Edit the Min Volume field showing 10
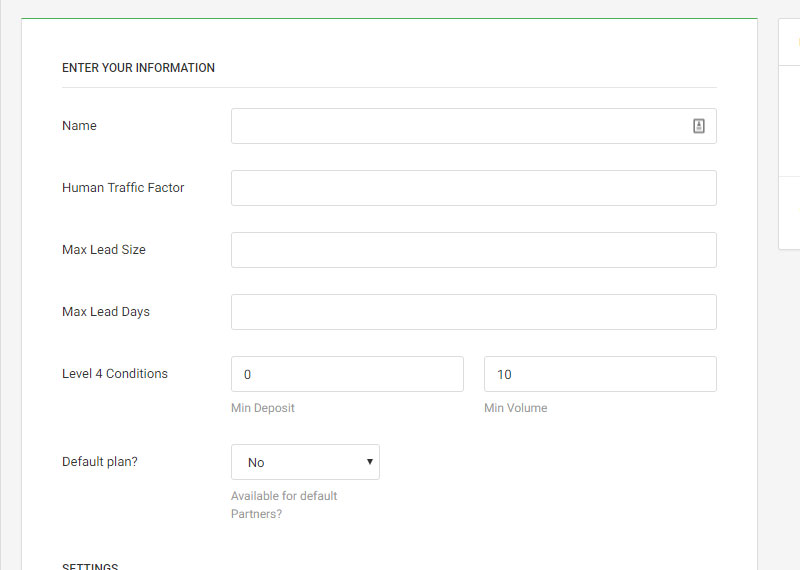 (600, 374)
